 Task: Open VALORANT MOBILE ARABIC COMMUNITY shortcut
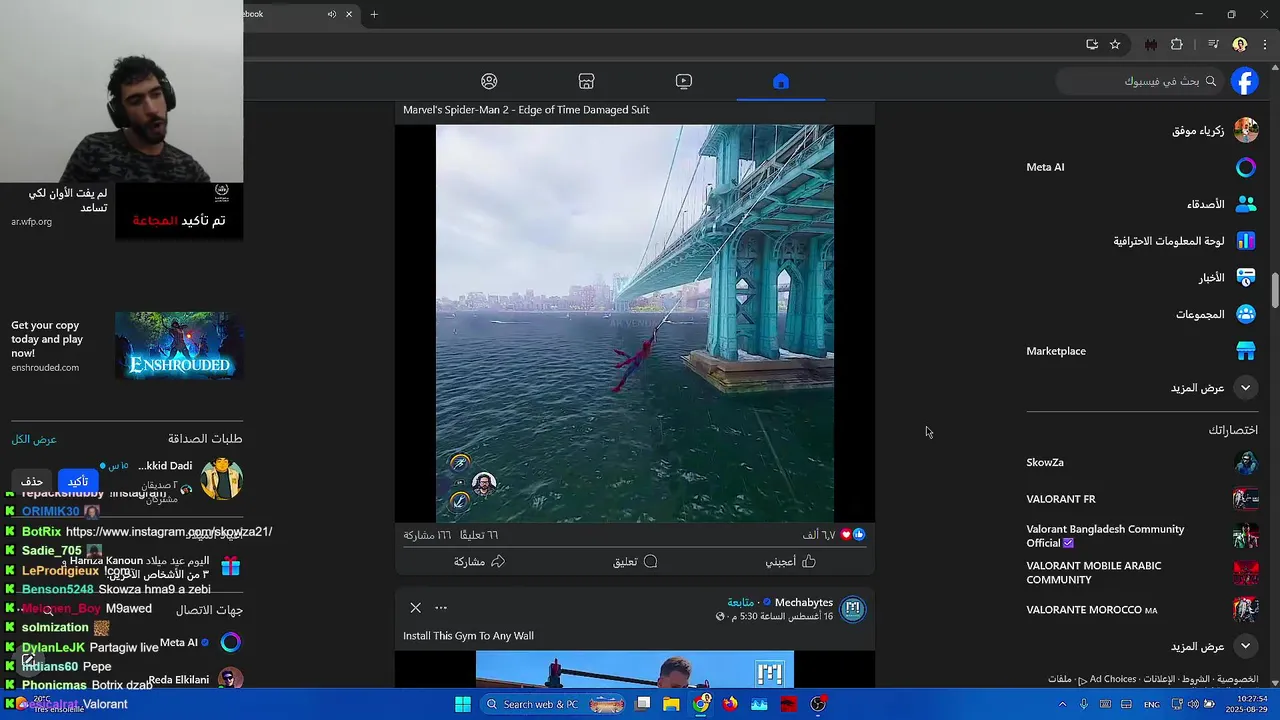click(x=1142, y=572)
